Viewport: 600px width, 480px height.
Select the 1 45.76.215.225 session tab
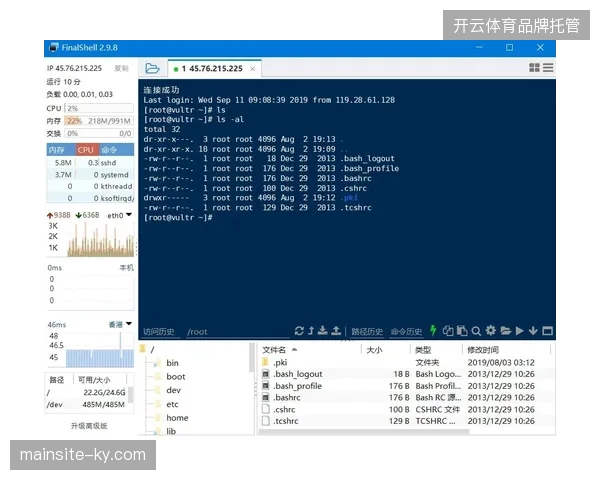click(215, 69)
